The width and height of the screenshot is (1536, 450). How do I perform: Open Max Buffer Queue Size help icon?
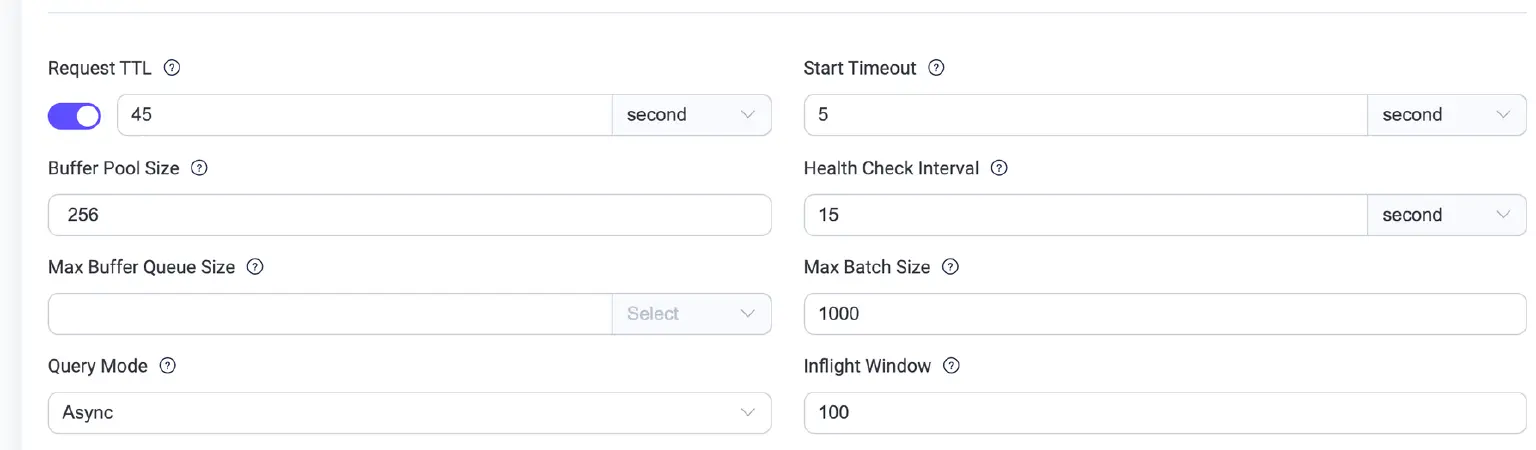[255, 267]
